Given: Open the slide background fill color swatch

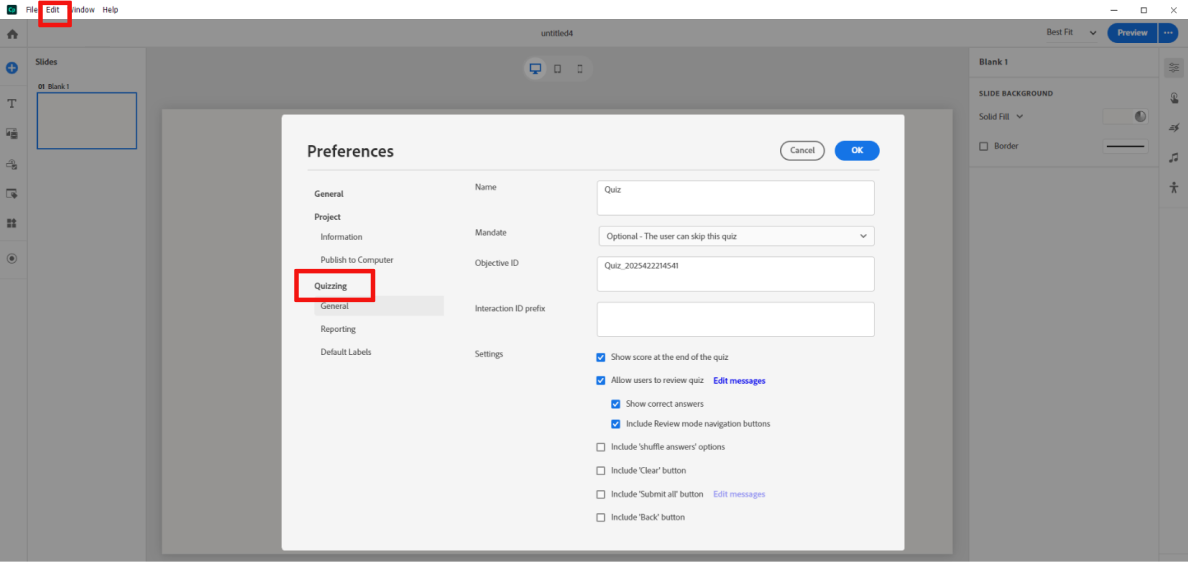Looking at the screenshot, I should click(1125, 117).
